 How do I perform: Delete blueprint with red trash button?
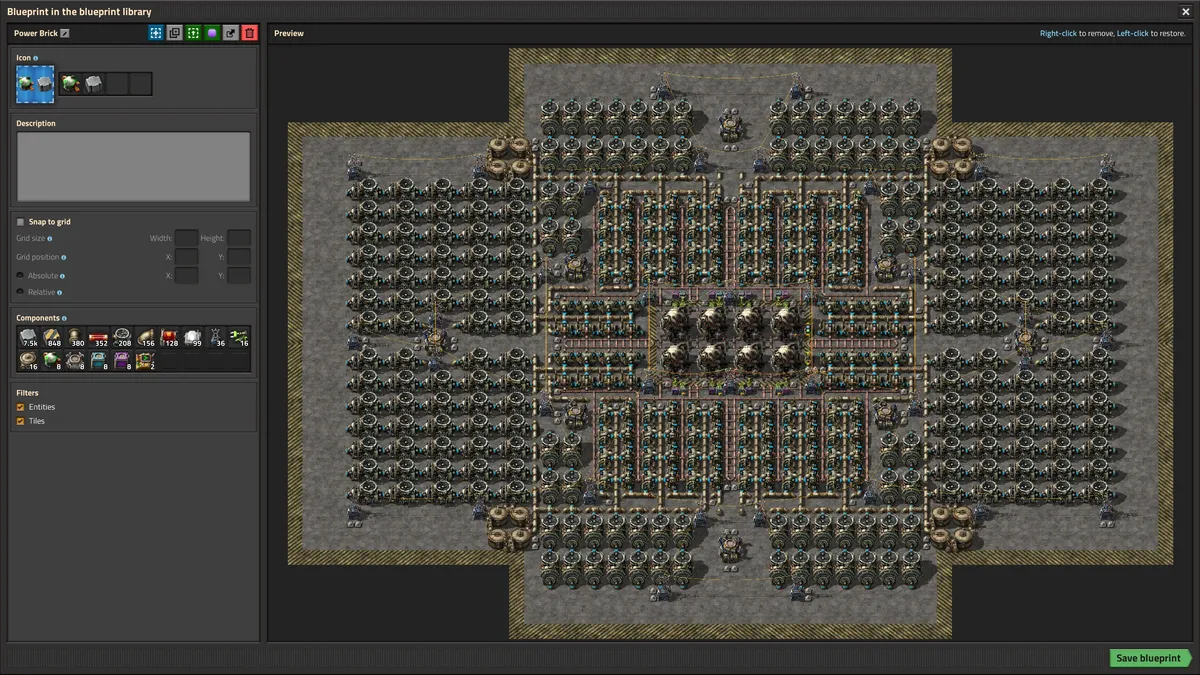[x=250, y=33]
